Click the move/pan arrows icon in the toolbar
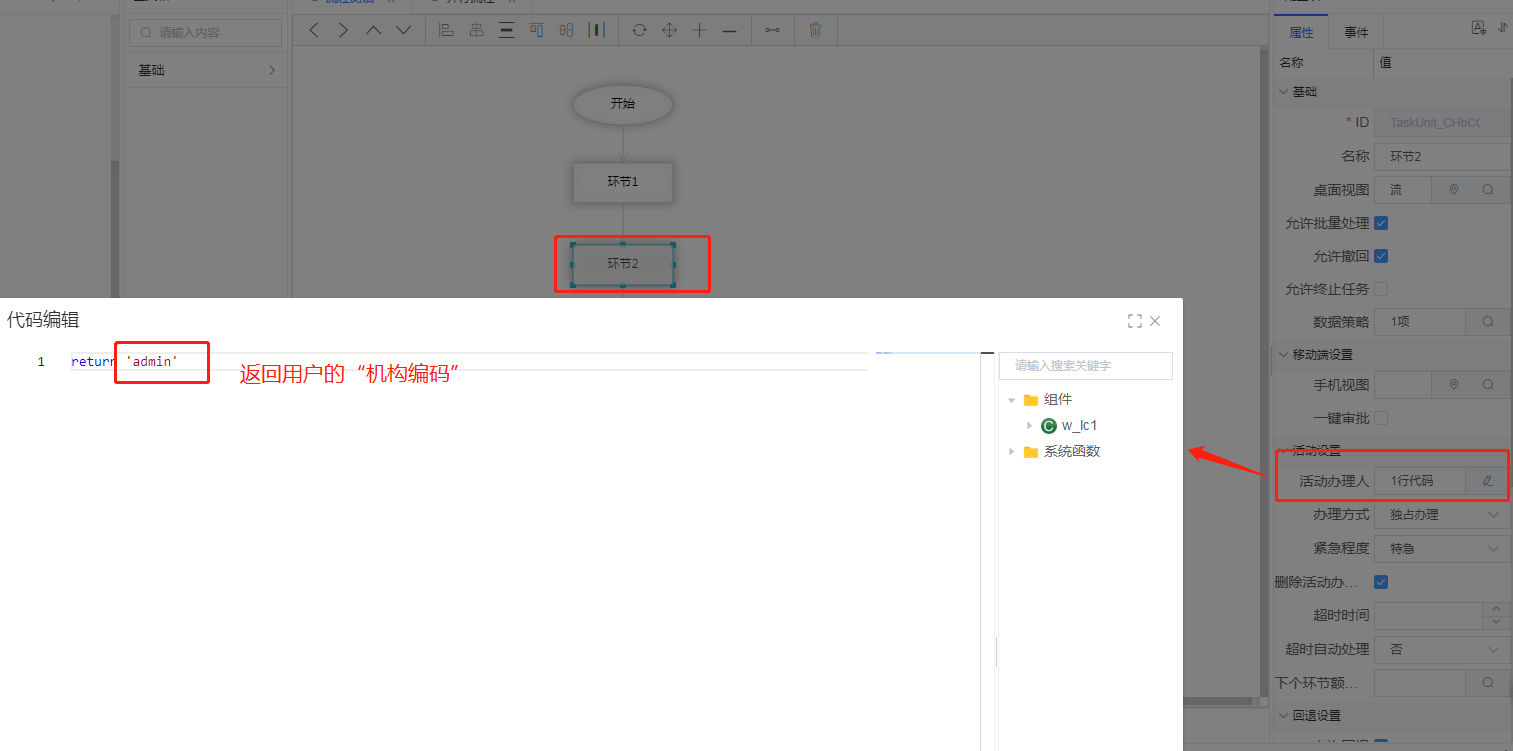Image resolution: width=1513 pixels, height=751 pixels. click(x=670, y=30)
